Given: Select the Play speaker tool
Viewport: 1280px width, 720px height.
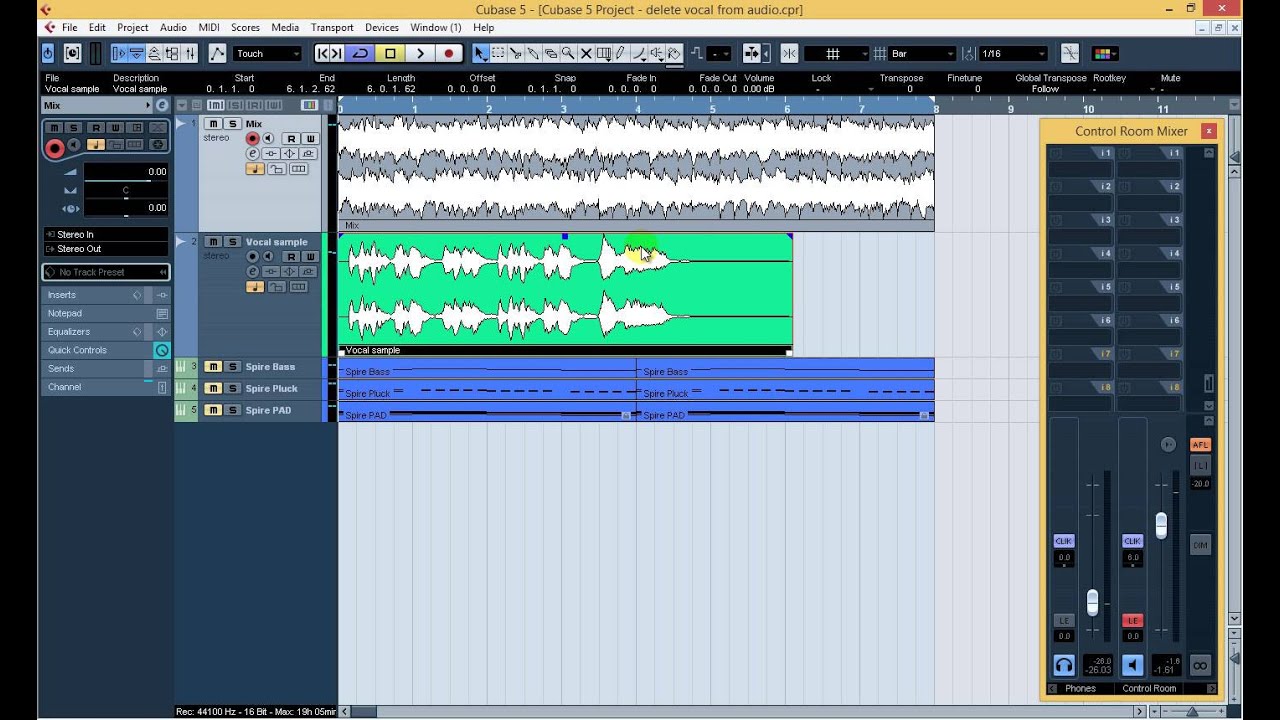Looking at the screenshot, I should (x=656, y=53).
